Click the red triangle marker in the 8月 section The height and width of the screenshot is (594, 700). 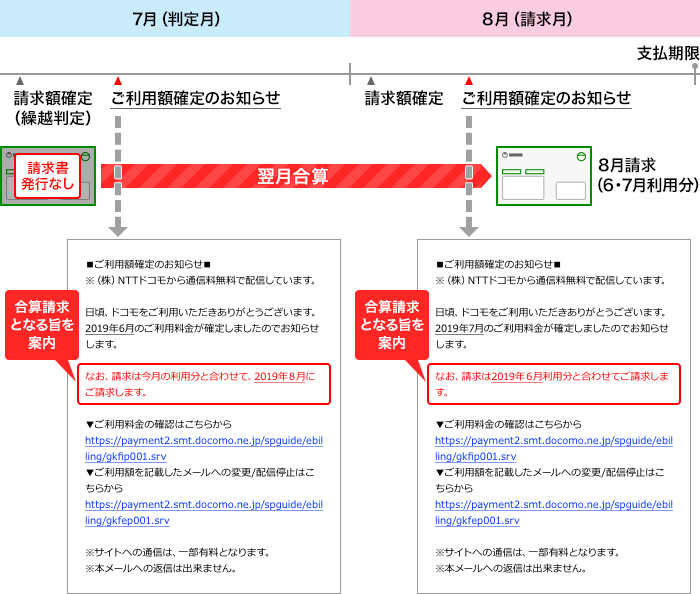[x=468, y=81]
